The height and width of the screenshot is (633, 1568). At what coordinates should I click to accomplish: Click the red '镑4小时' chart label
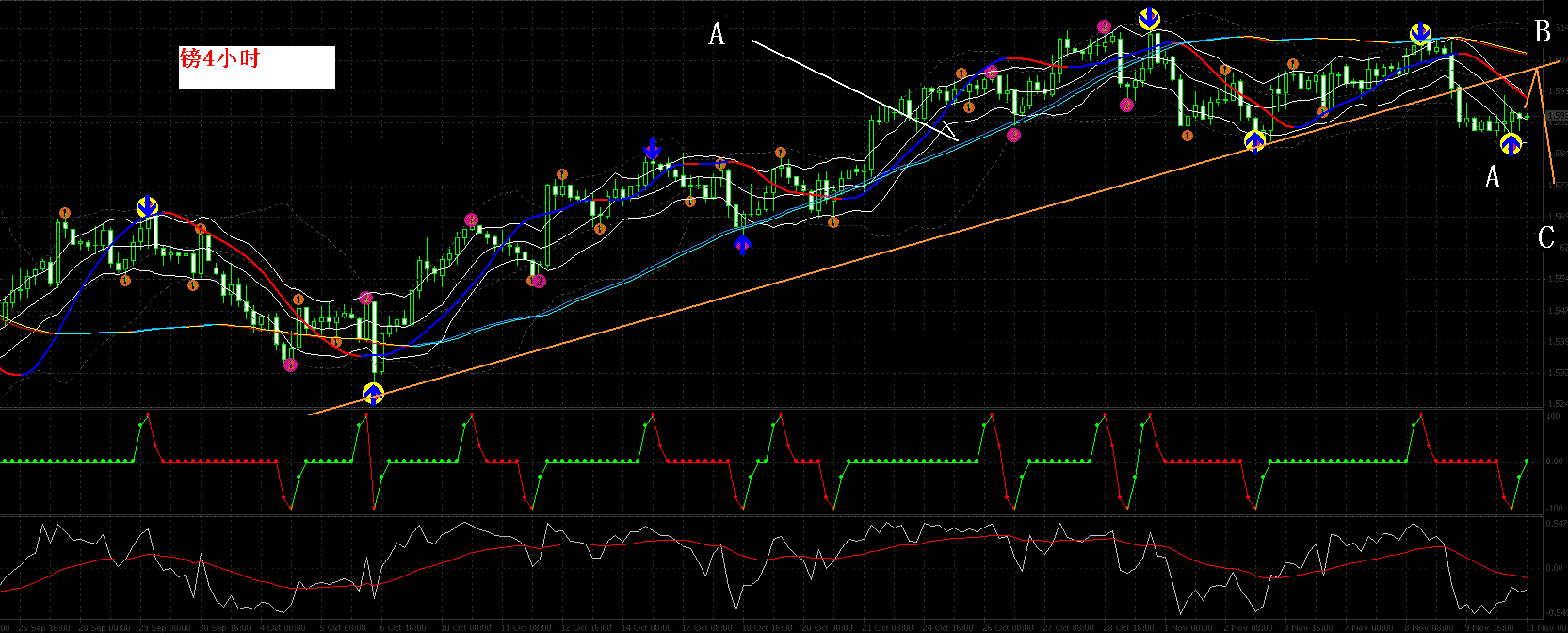[x=219, y=59]
